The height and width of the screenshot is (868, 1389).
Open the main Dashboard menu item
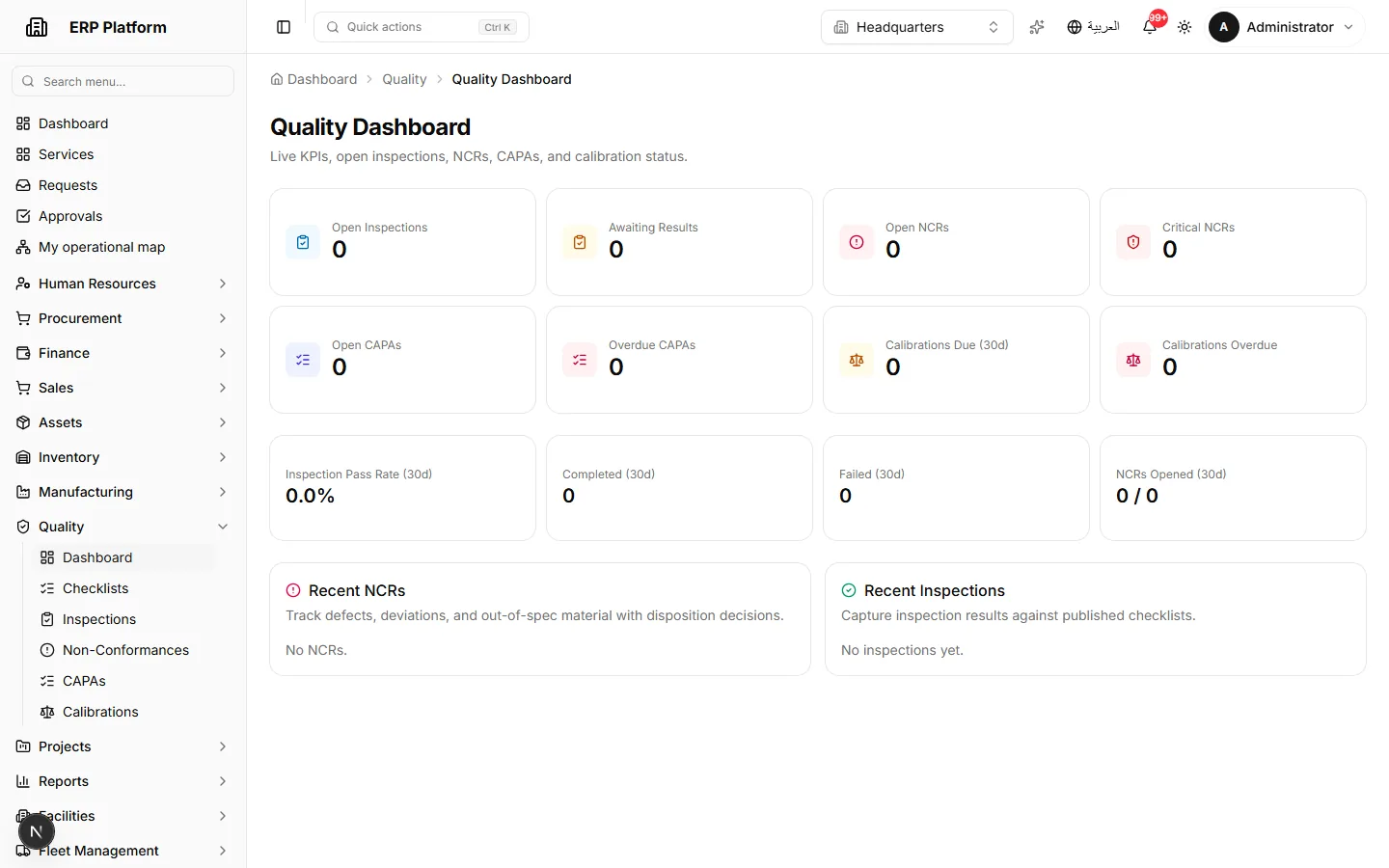[123, 123]
